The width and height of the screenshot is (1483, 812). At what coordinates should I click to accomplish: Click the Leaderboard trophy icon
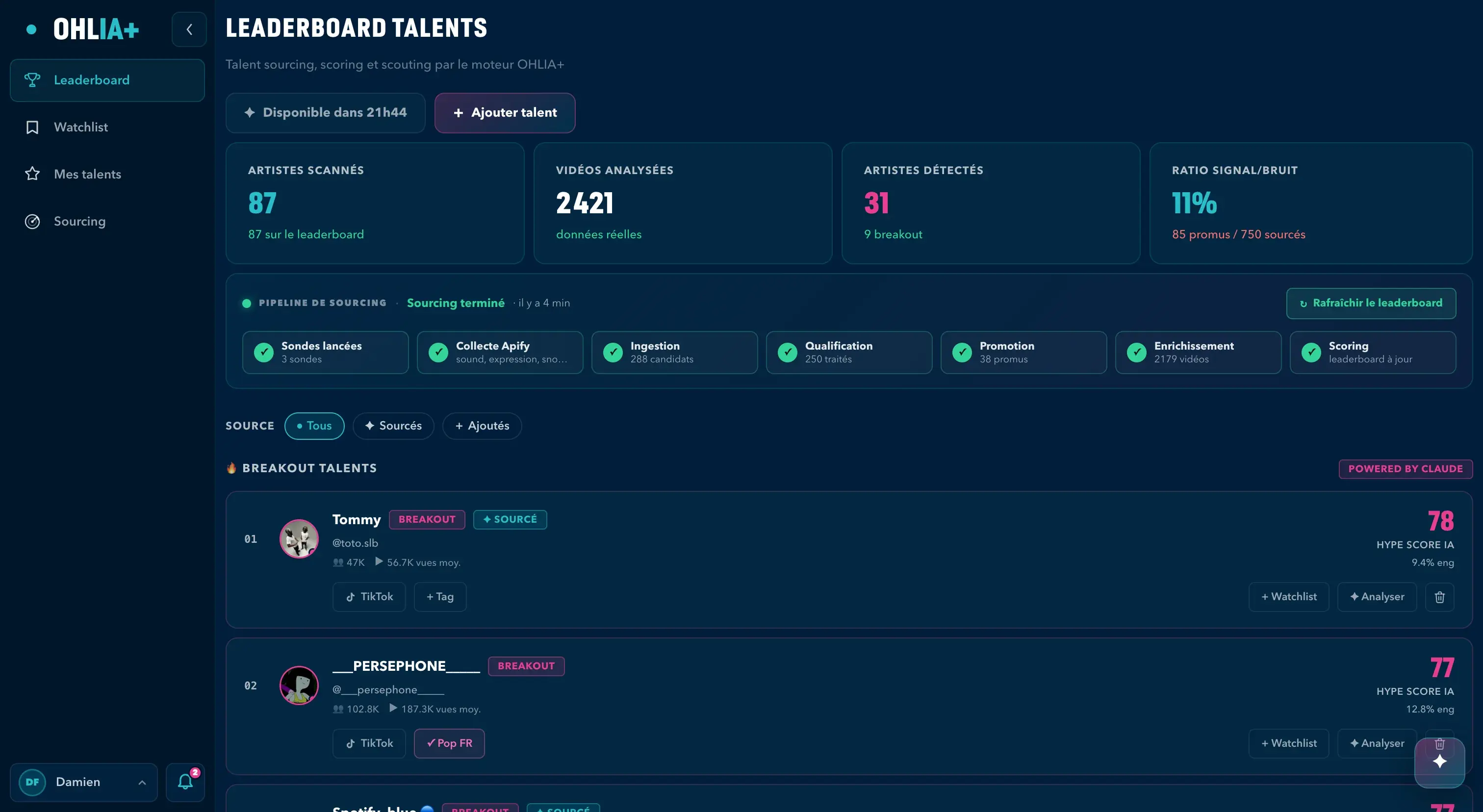click(x=32, y=80)
